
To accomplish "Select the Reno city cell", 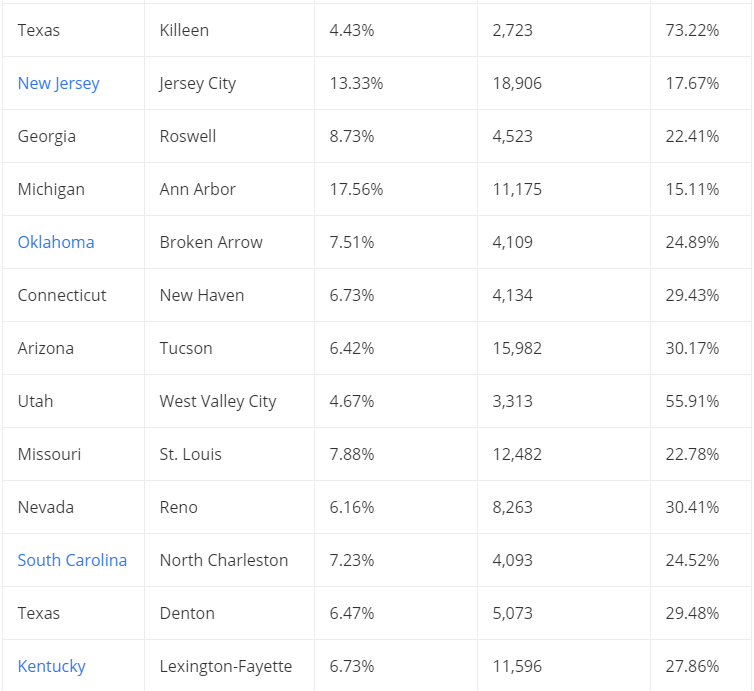I will click(x=179, y=507).
